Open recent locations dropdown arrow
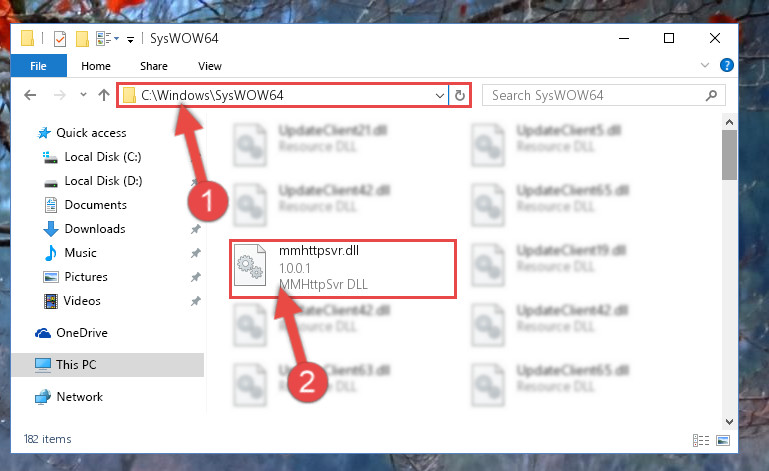 [x=83, y=95]
